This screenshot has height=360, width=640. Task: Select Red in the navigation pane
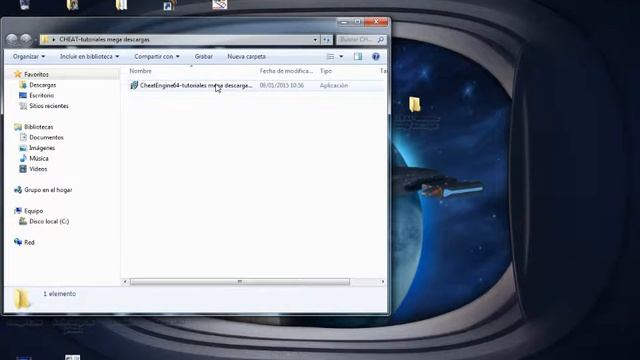(x=29, y=242)
